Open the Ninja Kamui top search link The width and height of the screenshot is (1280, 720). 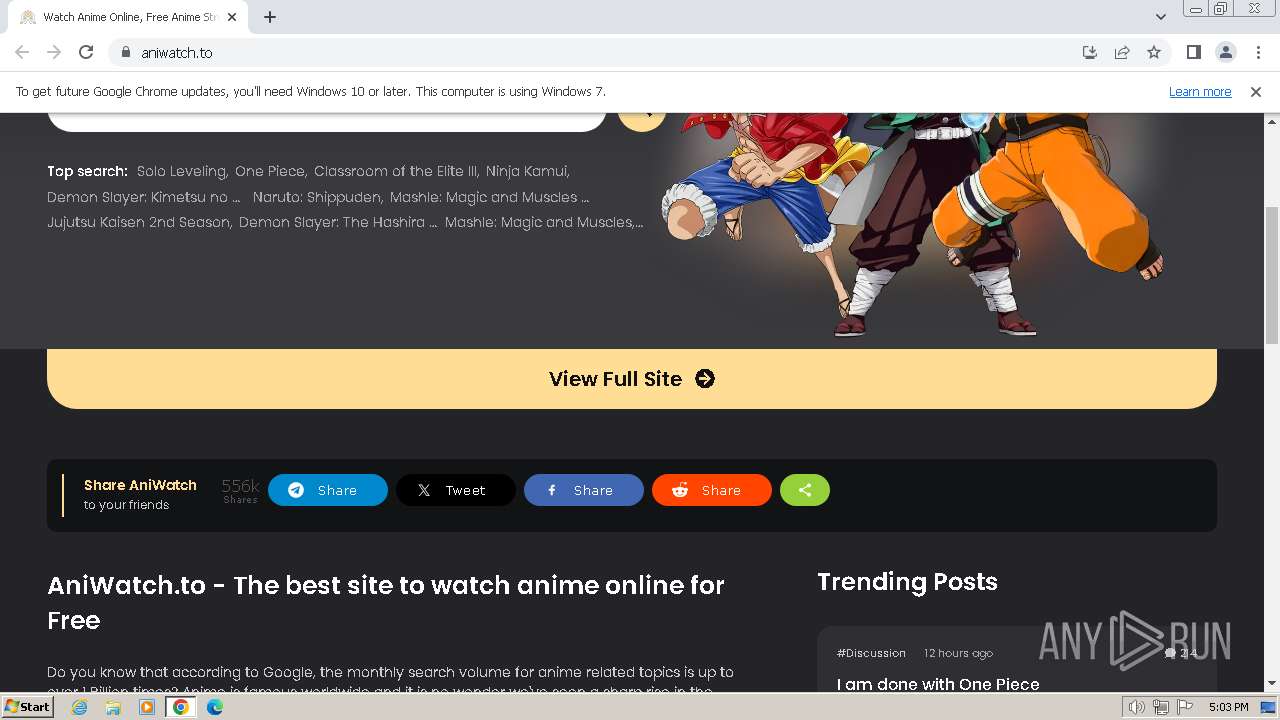coord(527,171)
